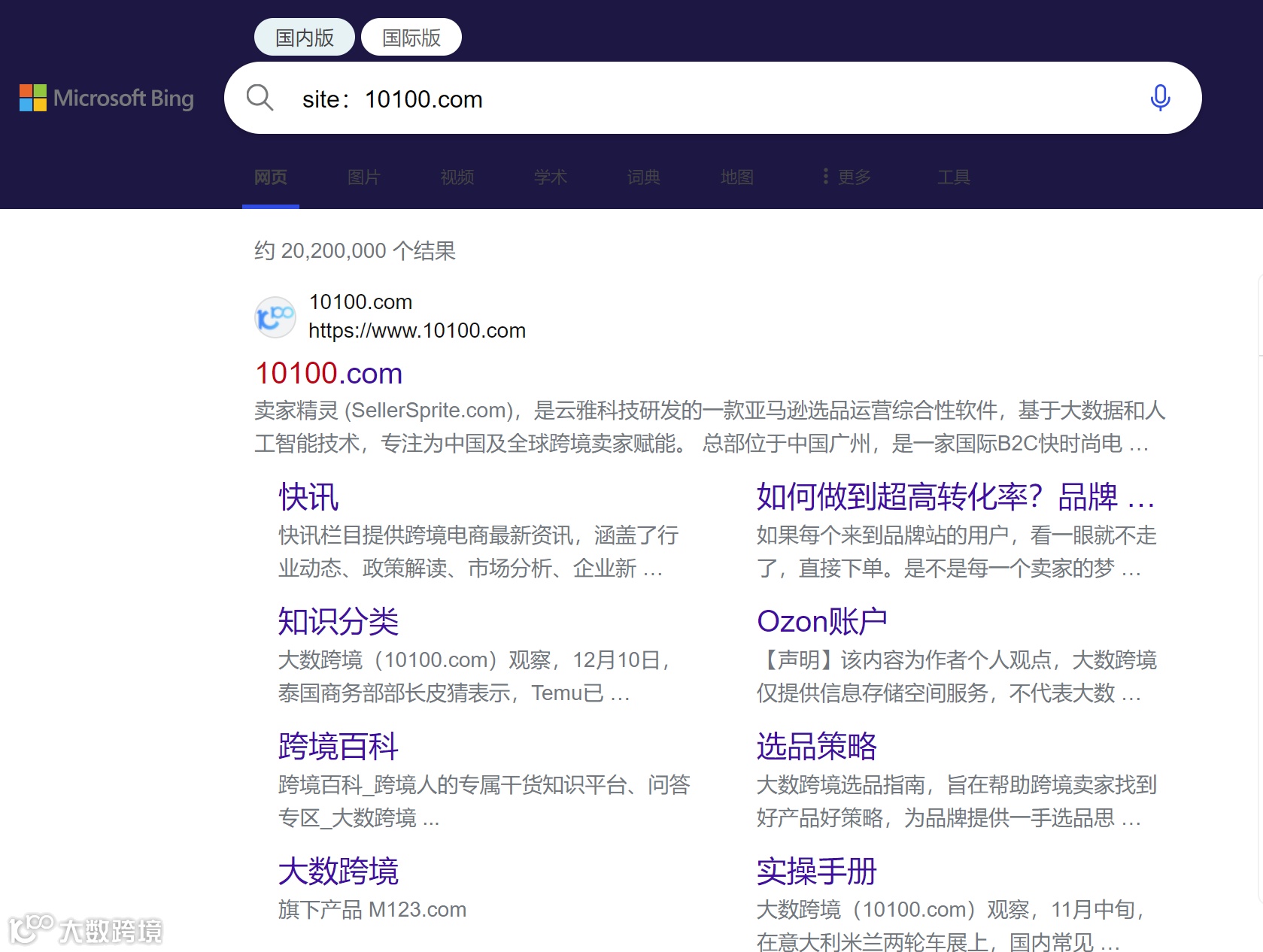Click the 旗下产品 M123.com snippet

pyautogui.click(x=372, y=910)
